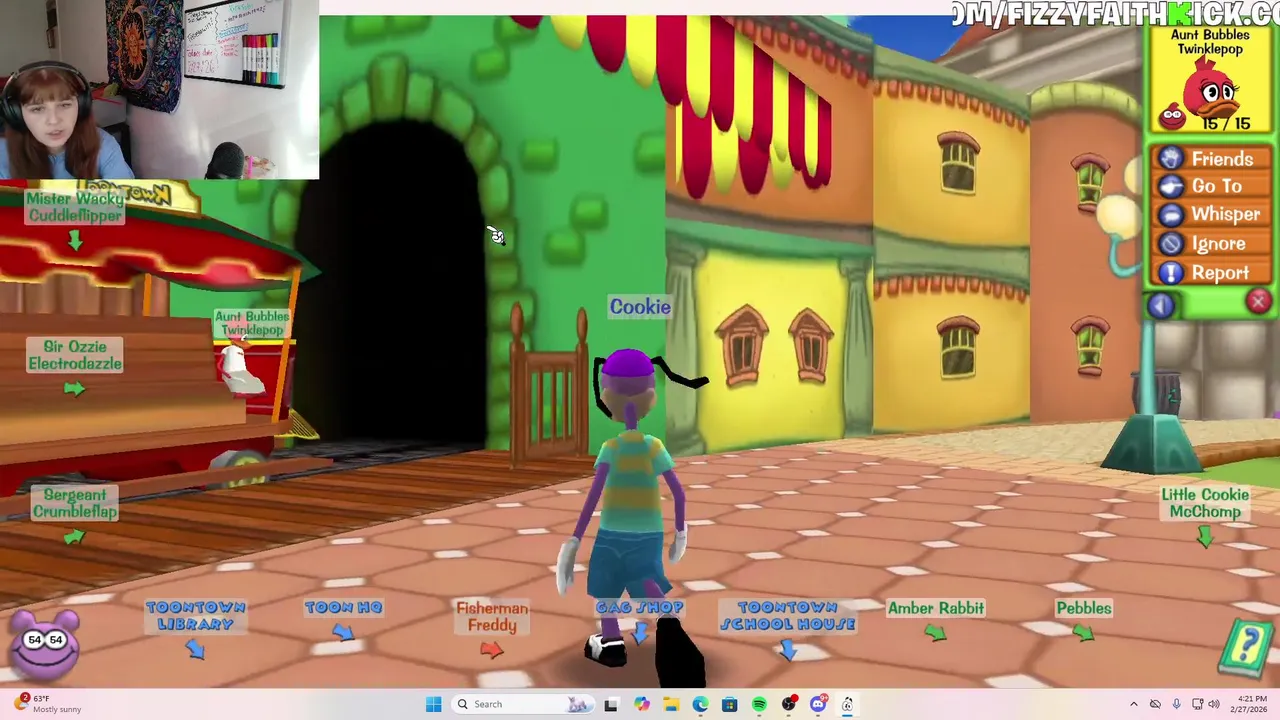Select Fisherman Freddy name tag
Screen dimensions: 1280x720
coord(492,616)
